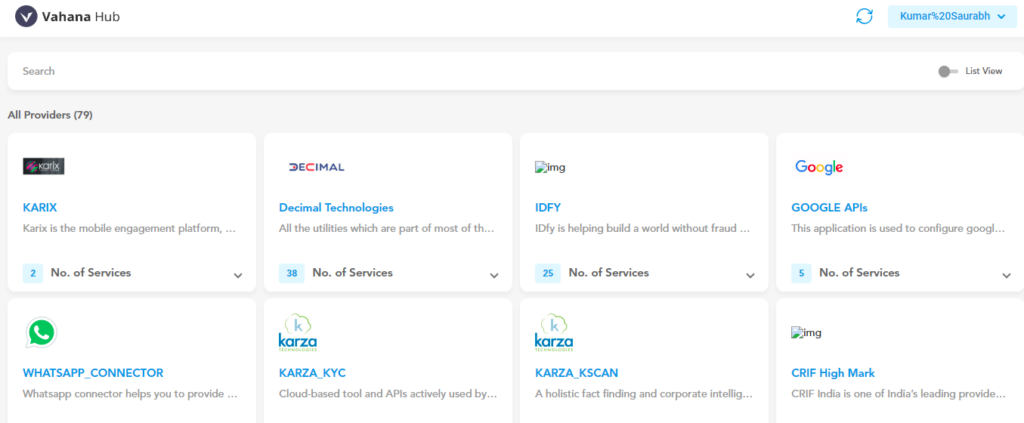This screenshot has height=423, width=1024.
Task: Click the service count badge 2 on KARIX
Action: pos(33,274)
